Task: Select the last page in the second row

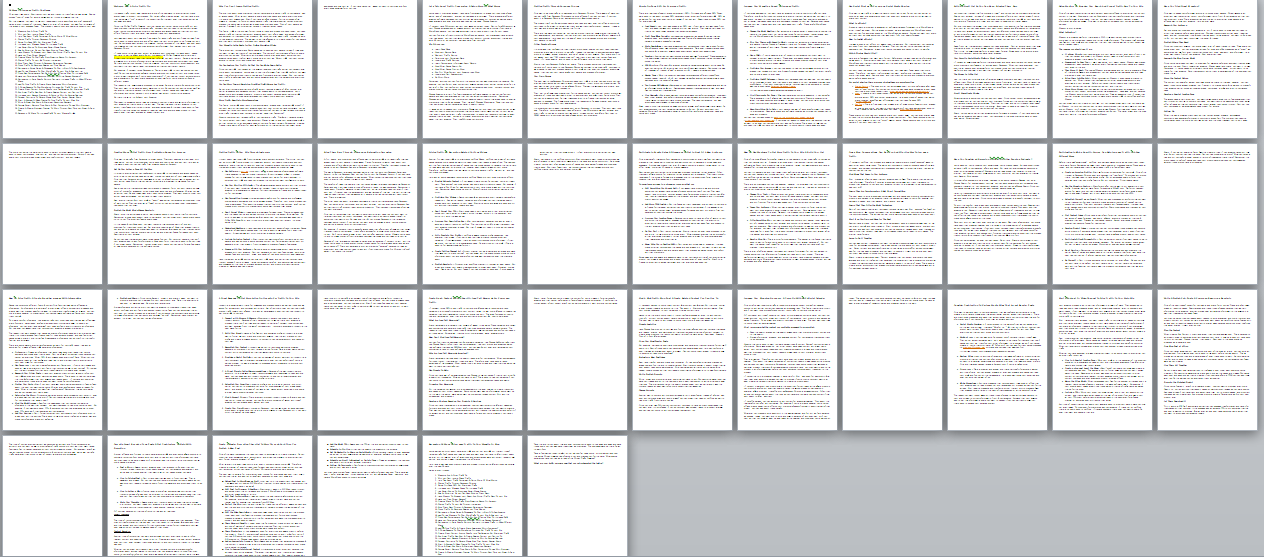Action: pyautogui.click(x=1207, y=214)
